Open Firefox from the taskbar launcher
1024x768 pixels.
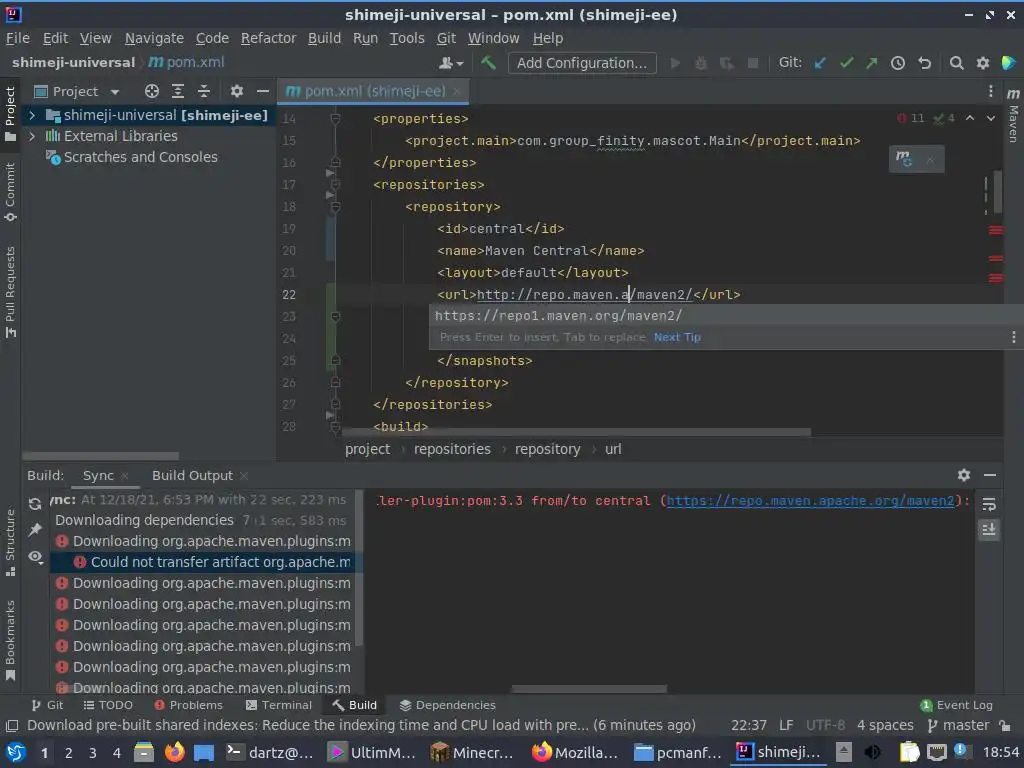174,752
